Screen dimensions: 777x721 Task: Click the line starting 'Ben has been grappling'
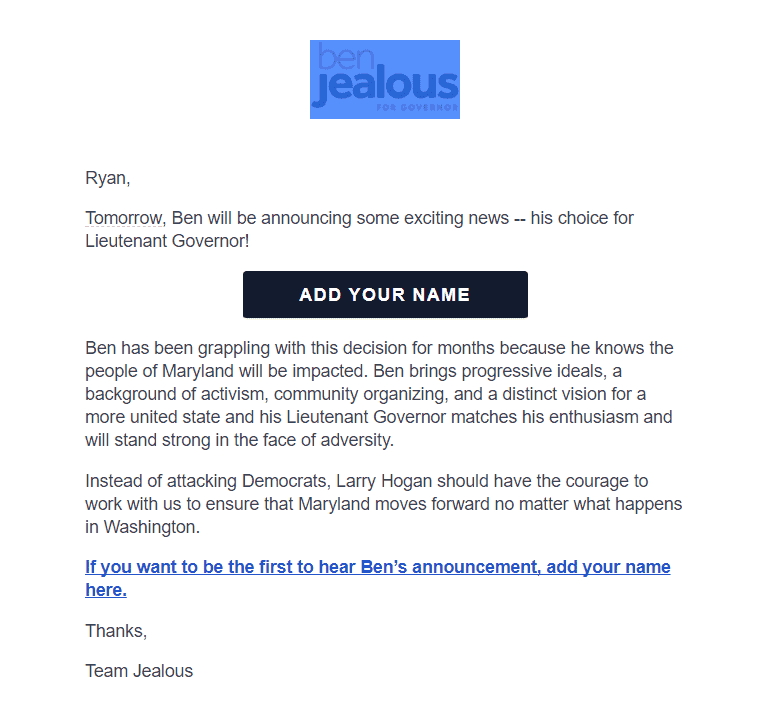click(x=379, y=348)
